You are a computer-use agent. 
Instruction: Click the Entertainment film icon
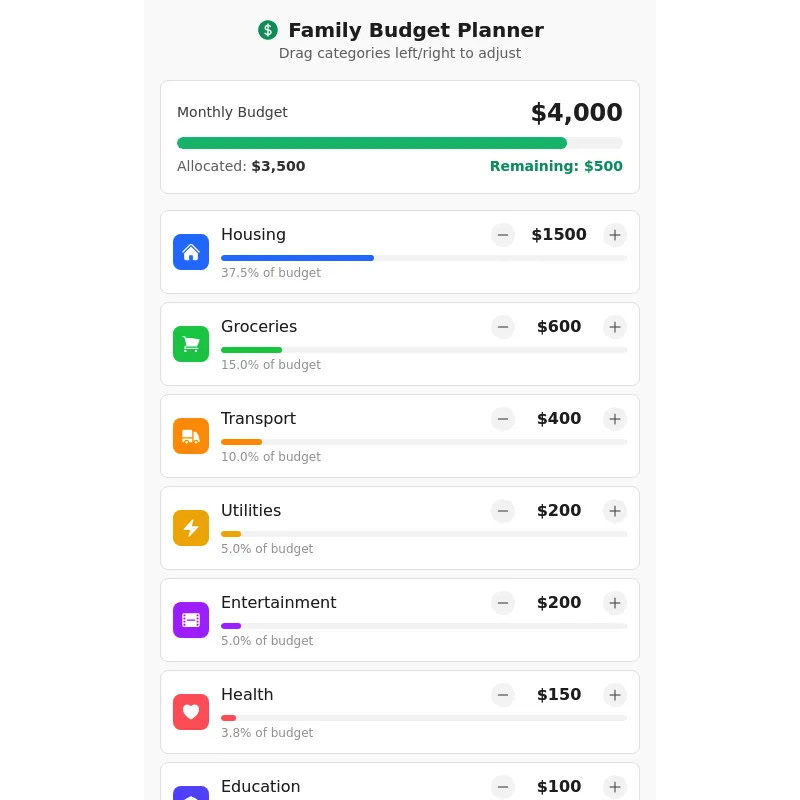[191, 620]
